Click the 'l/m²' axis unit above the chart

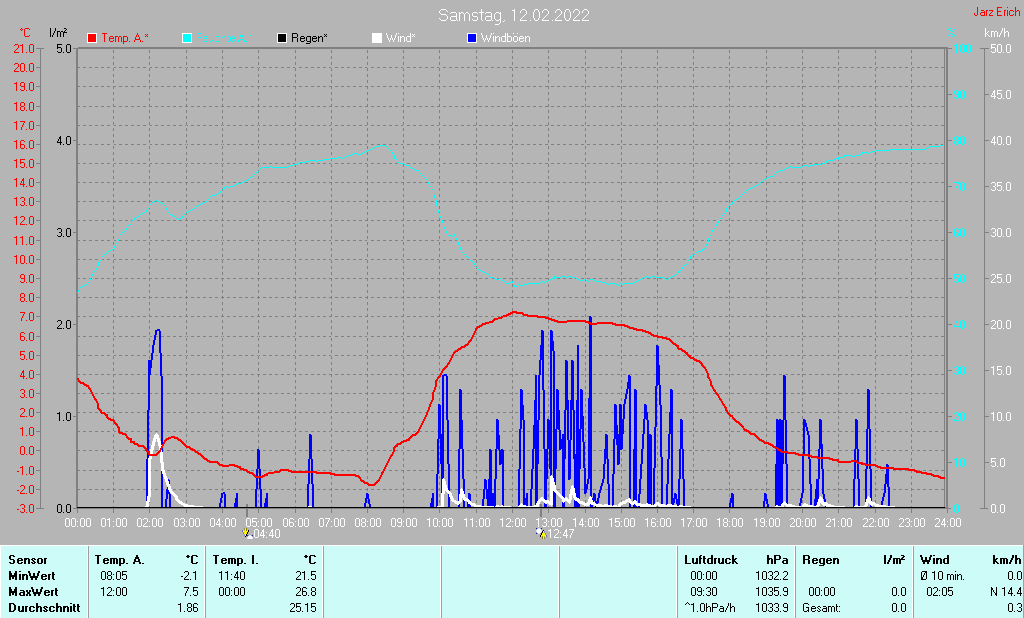pos(58,32)
